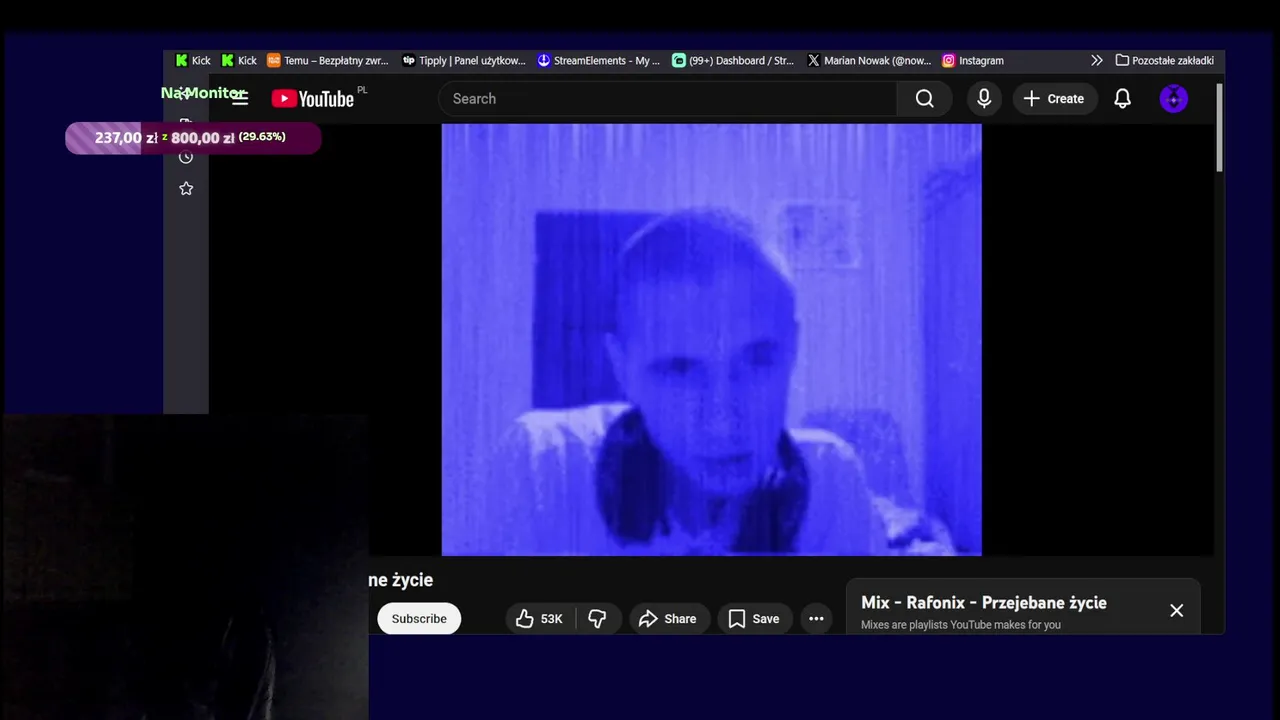Open the notifications bell

click(x=1123, y=98)
